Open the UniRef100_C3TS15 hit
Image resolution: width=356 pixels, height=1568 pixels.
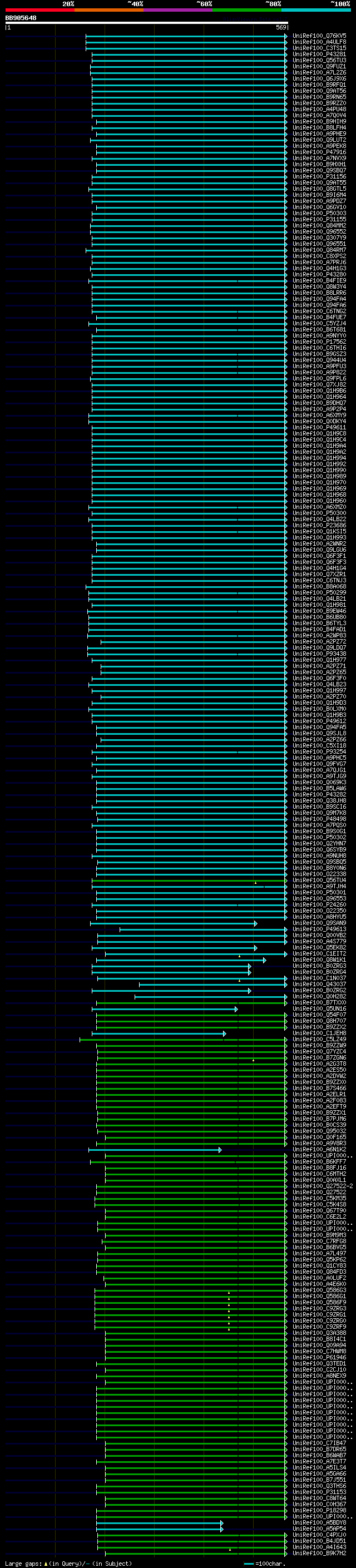319,48
